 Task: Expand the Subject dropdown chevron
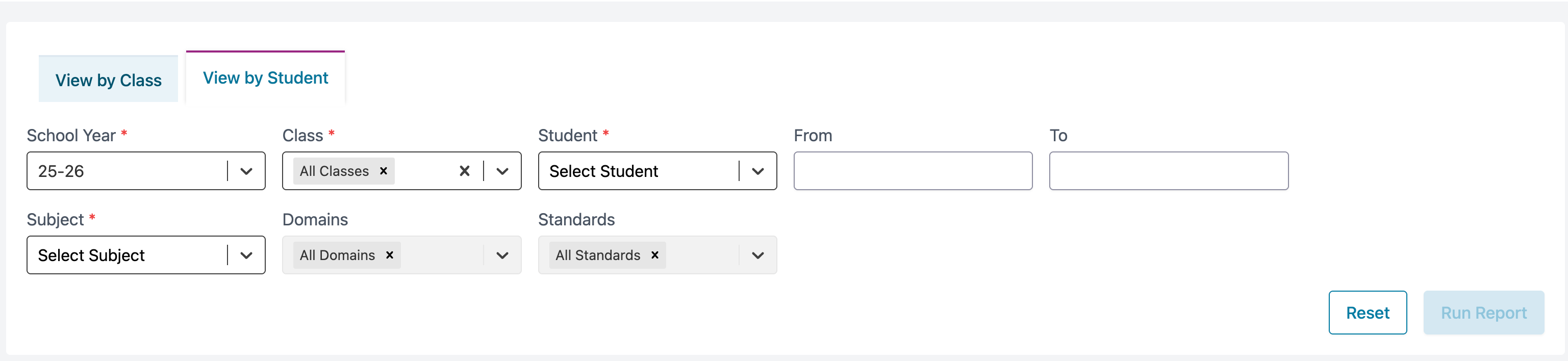point(246,255)
